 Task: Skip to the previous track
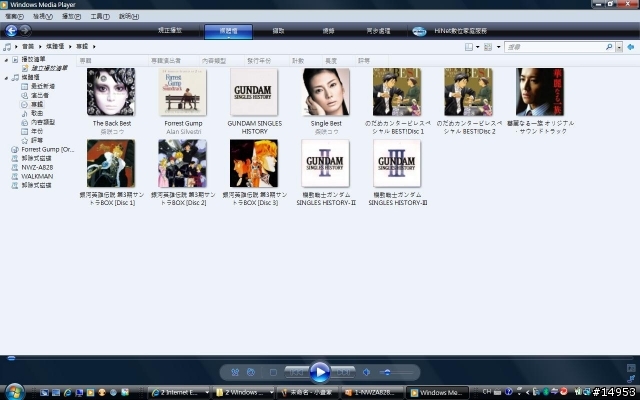pos(296,372)
